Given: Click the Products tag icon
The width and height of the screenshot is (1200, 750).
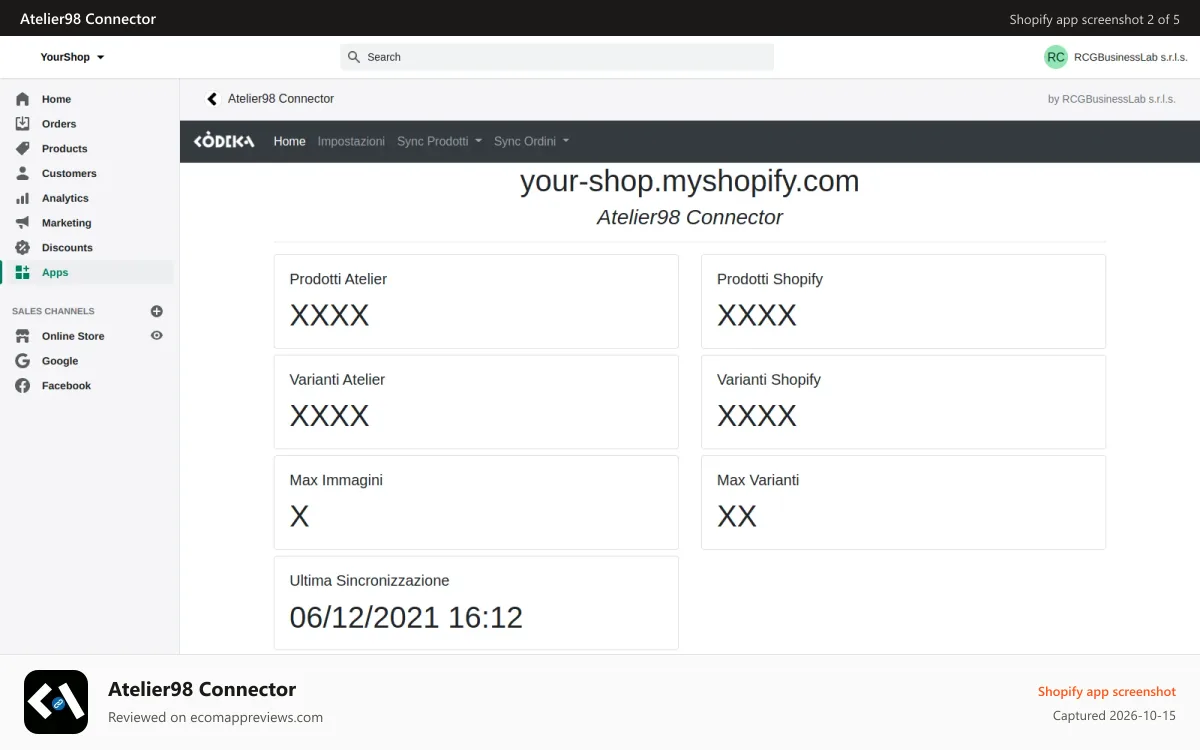Looking at the screenshot, I should (22, 149).
